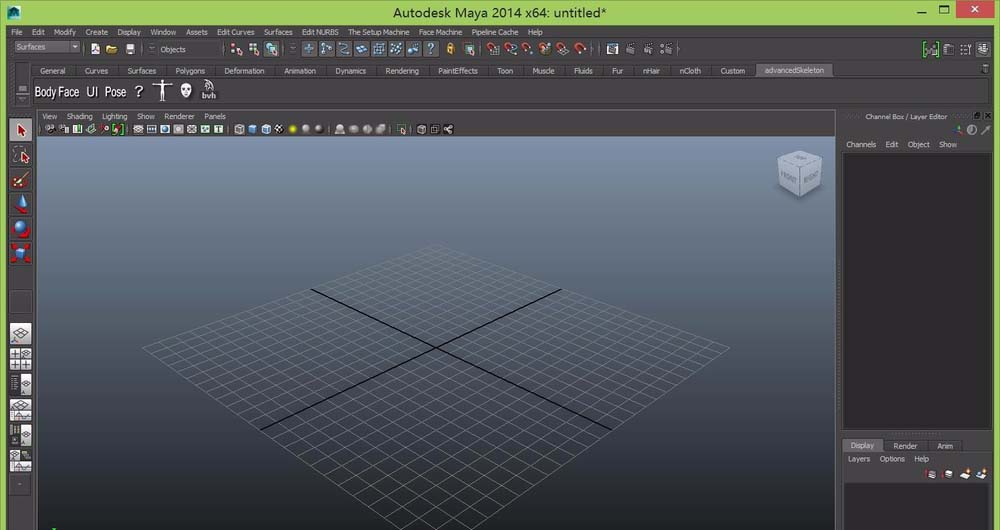Switch to the nCloth shelf tab
The height and width of the screenshot is (530, 1000).
click(690, 71)
